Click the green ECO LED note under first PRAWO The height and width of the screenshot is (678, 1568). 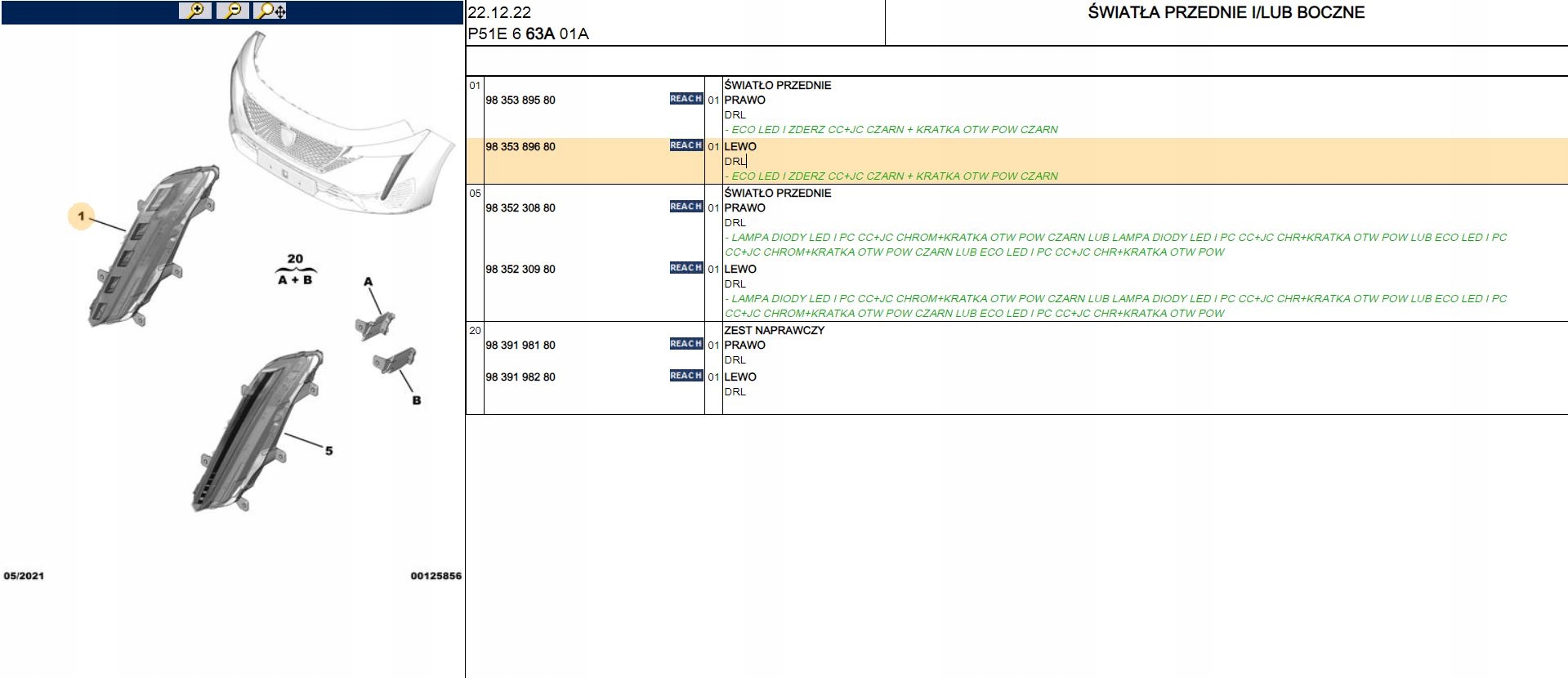click(891, 130)
